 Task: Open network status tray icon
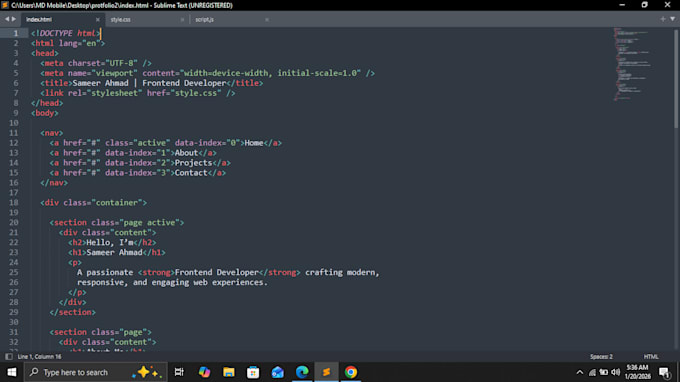[x=592, y=372]
